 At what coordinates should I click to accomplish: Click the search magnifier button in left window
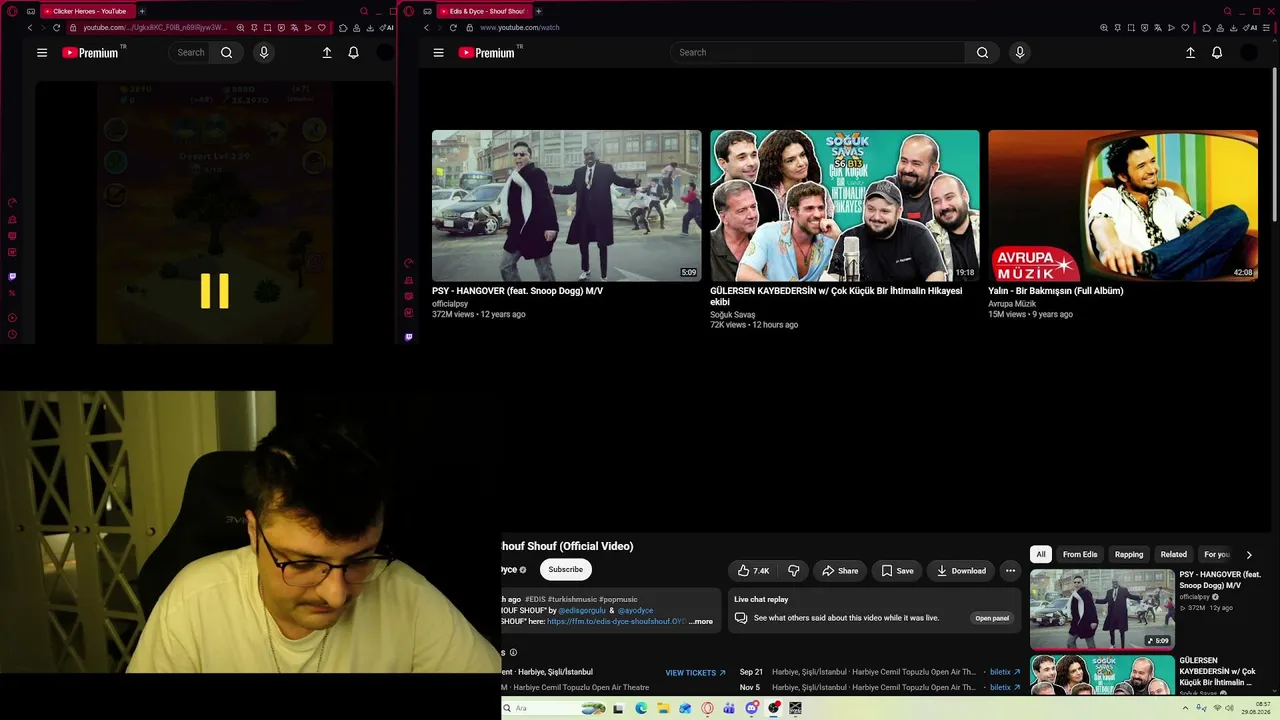pyautogui.click(x=227, y=53)
